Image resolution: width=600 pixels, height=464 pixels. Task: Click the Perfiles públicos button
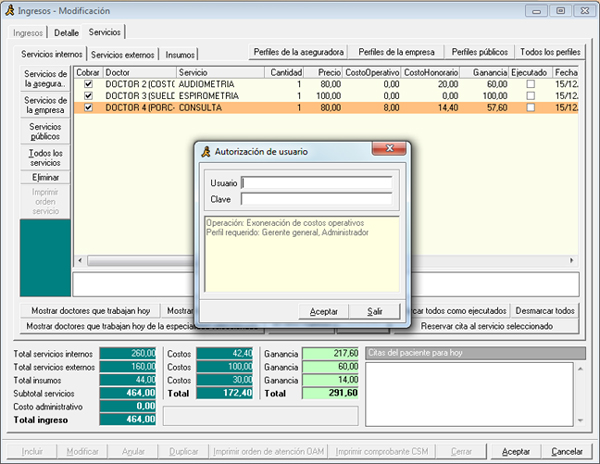(478, 51)
